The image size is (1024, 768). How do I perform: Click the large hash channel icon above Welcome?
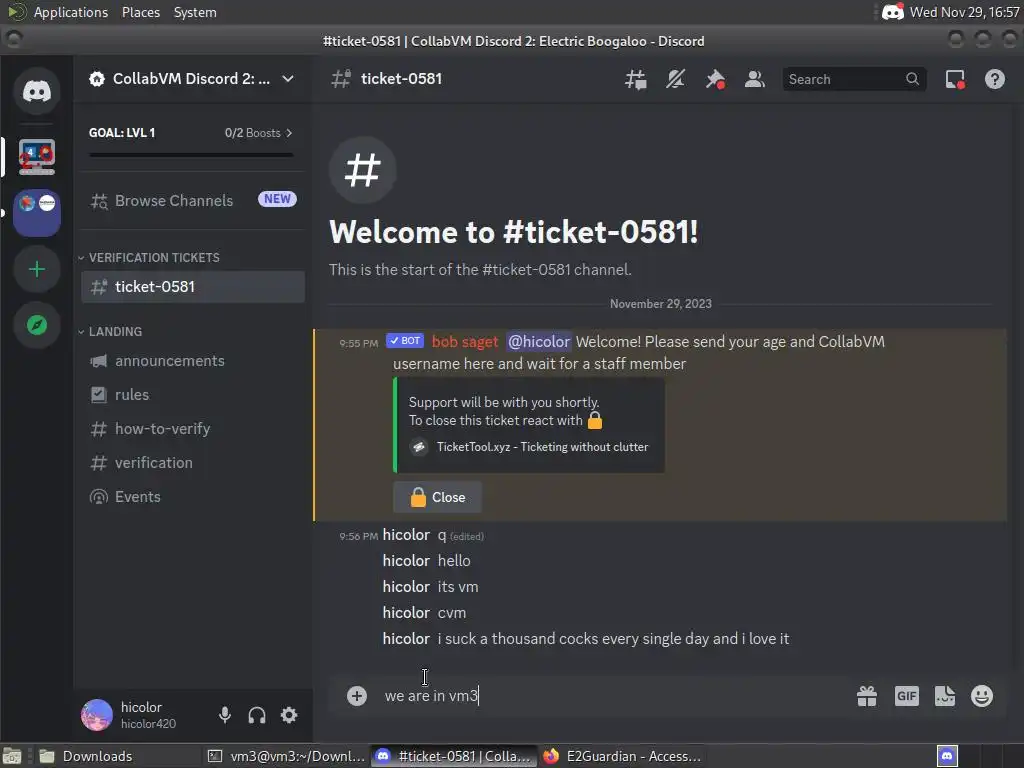[x=362, y=170]
